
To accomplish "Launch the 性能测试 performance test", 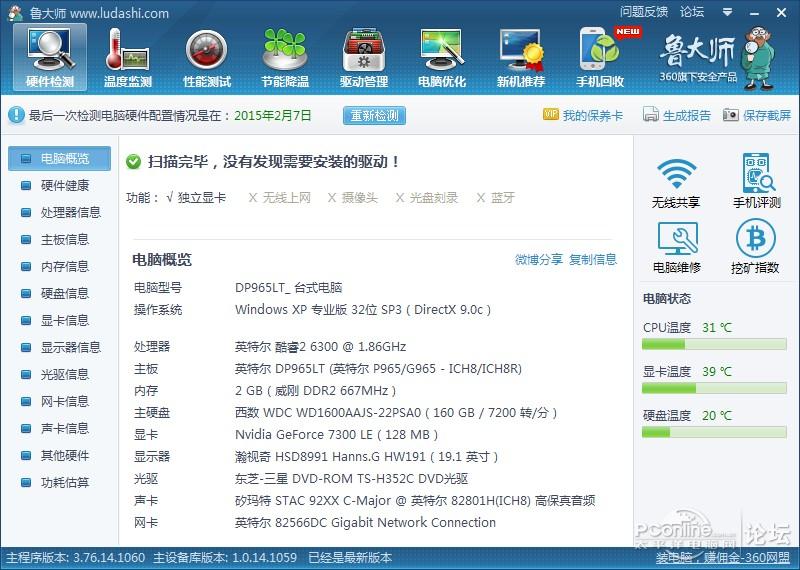I will coord(207,58).
